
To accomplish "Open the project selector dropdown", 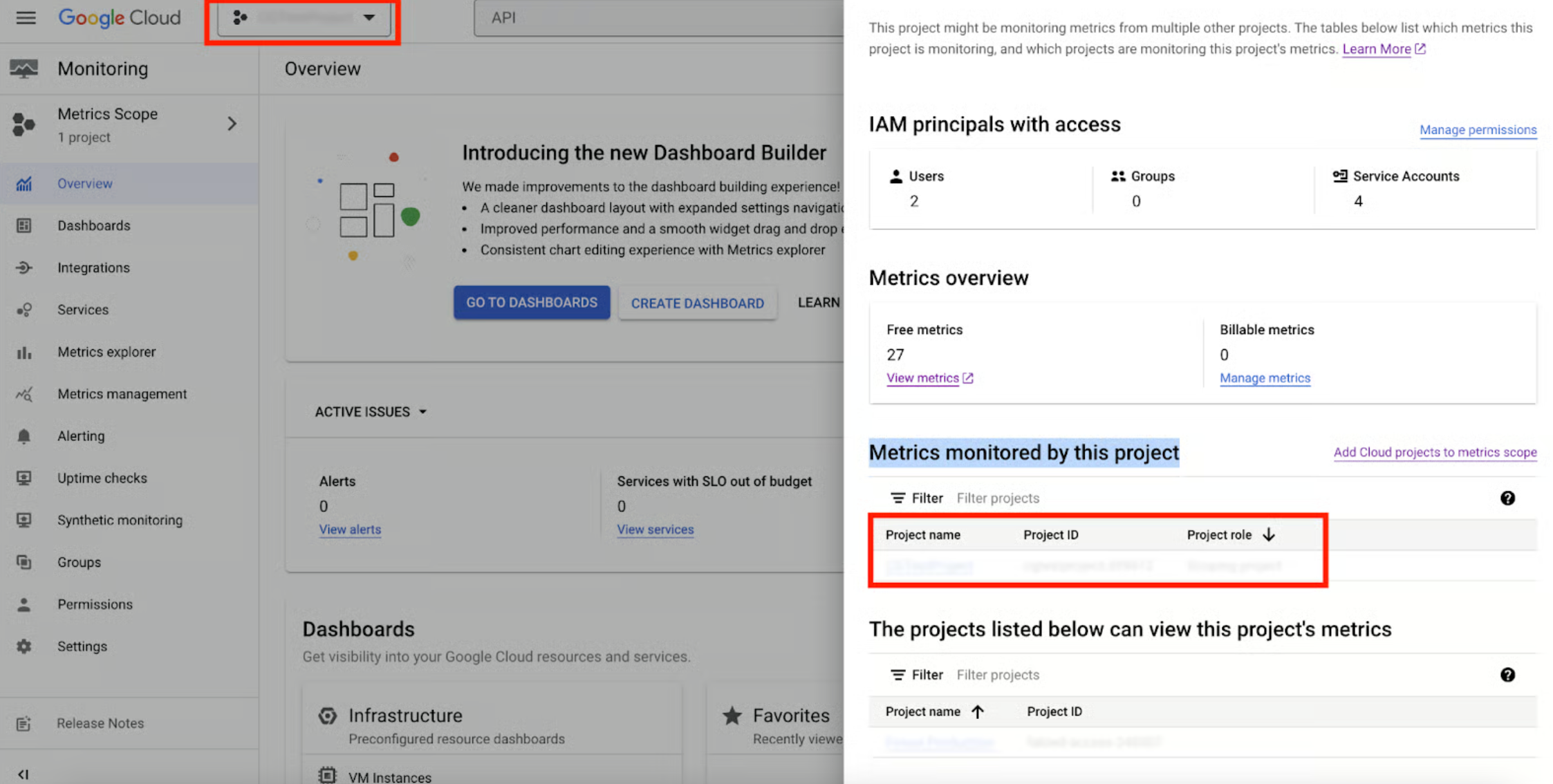I will (304, 18).
